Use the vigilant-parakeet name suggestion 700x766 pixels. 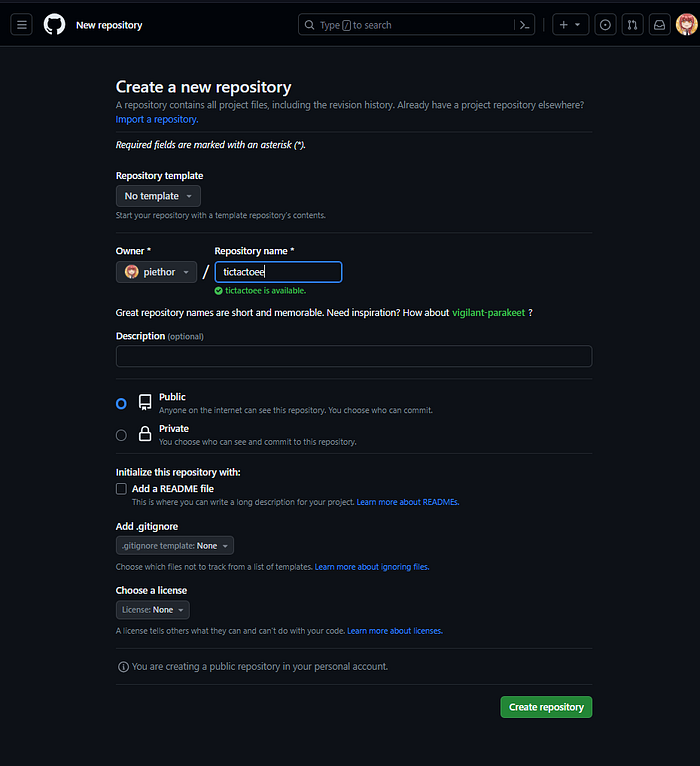click(x=488, y=313)
